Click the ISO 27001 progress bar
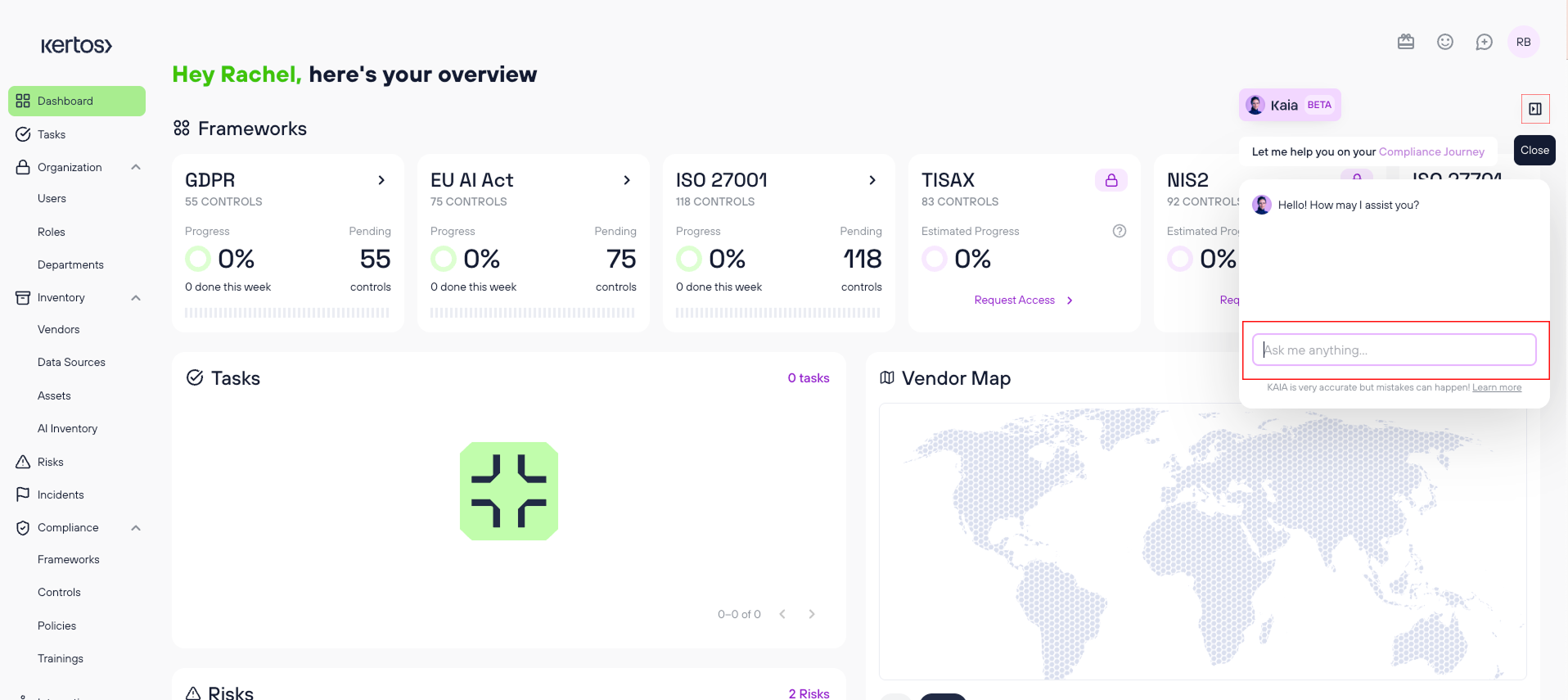The image size is (1568, 700). (778, 313)
